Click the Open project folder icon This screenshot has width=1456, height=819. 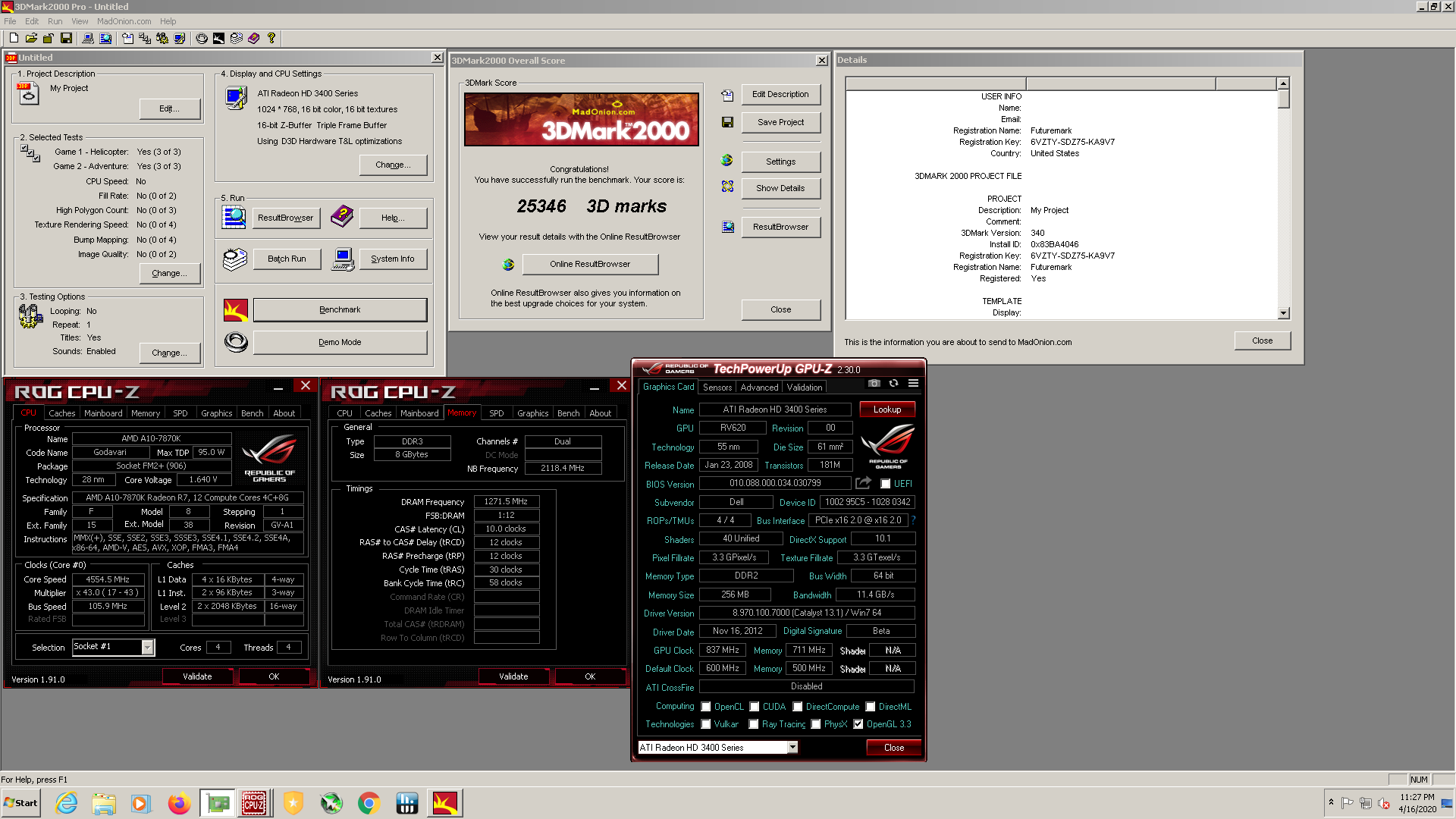[x=31, y=38]
